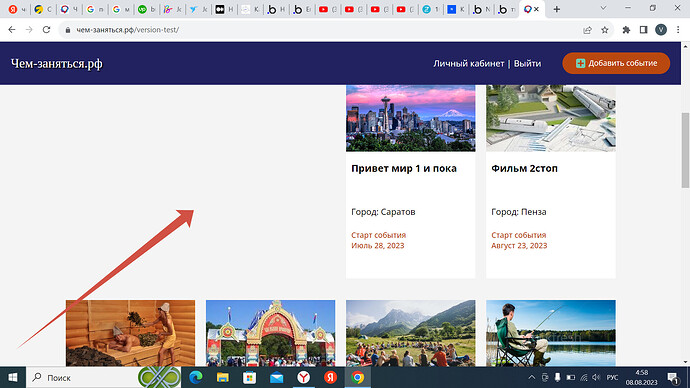Open the Microsoft Edge taskbar icon
The width and height of the screenshot is (690, 388).
coord(196,377)
